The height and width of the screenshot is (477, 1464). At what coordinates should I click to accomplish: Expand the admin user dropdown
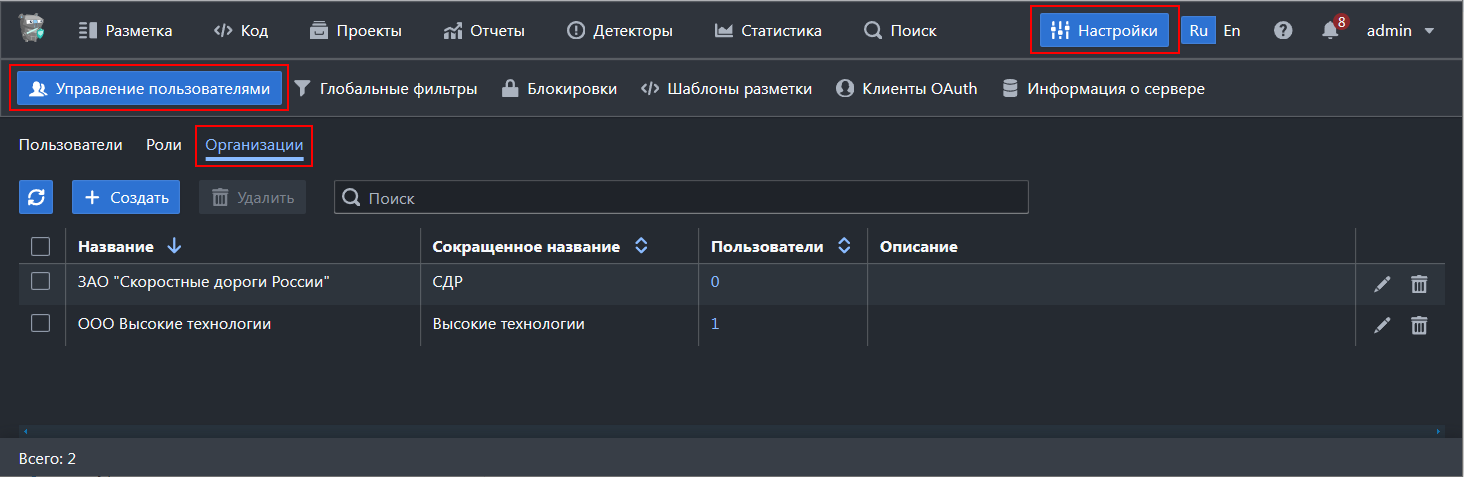[1400, 31]
